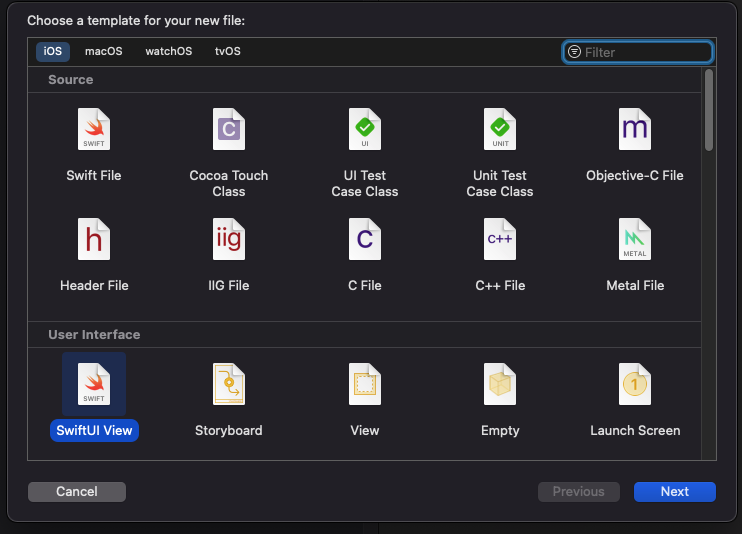Select the Swift File template icon
Image resolution: width=742 pixels, height=534 pixels.
(94, 129)
